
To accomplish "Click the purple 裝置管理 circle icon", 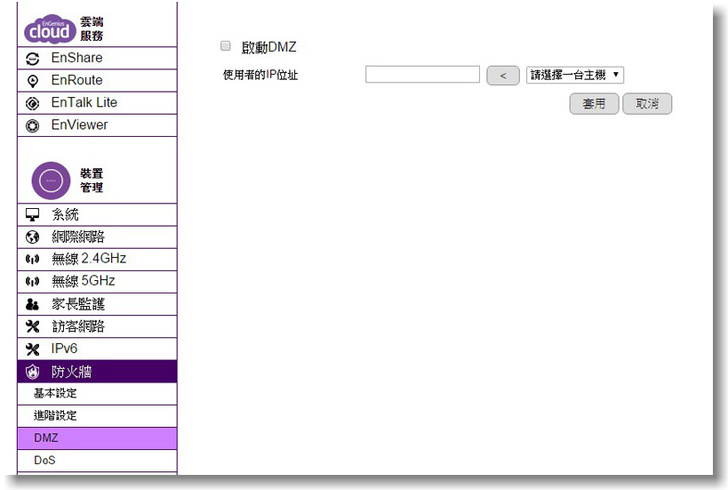I will pyautogui.click(x=50, y=180).
